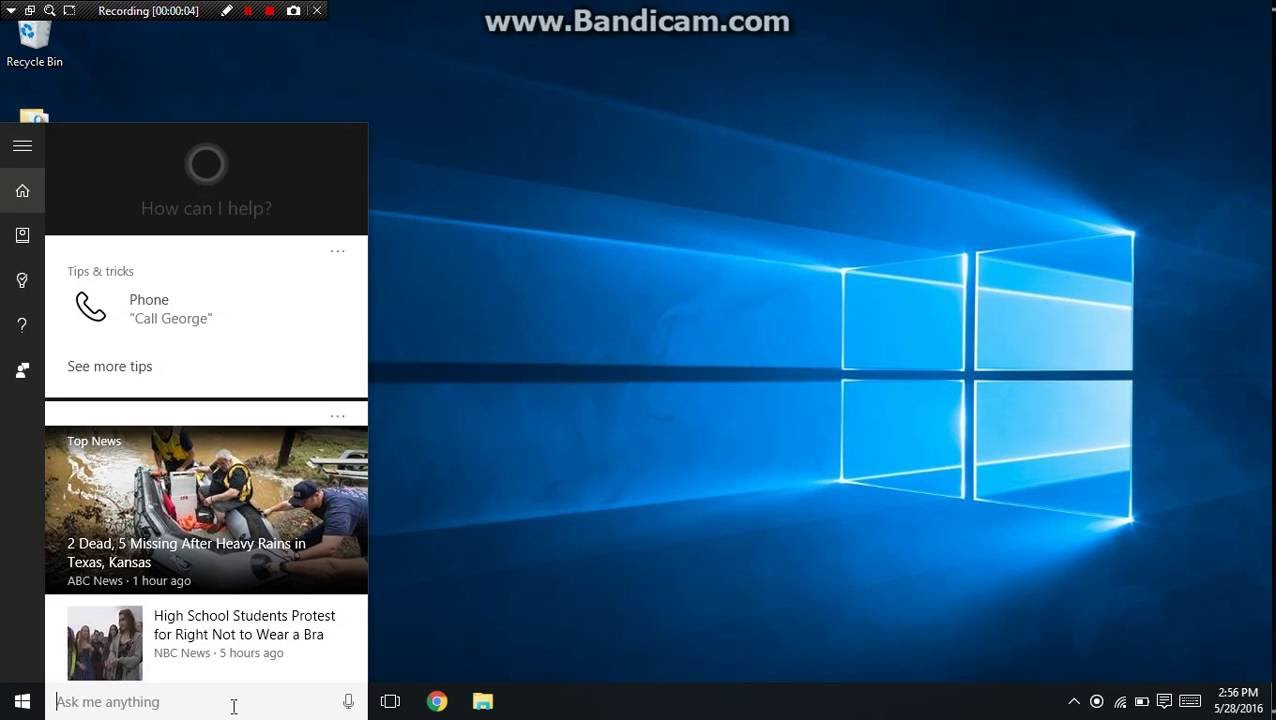Close the Bandicam recording bar

pyautogui.click(x=317, y=11)
